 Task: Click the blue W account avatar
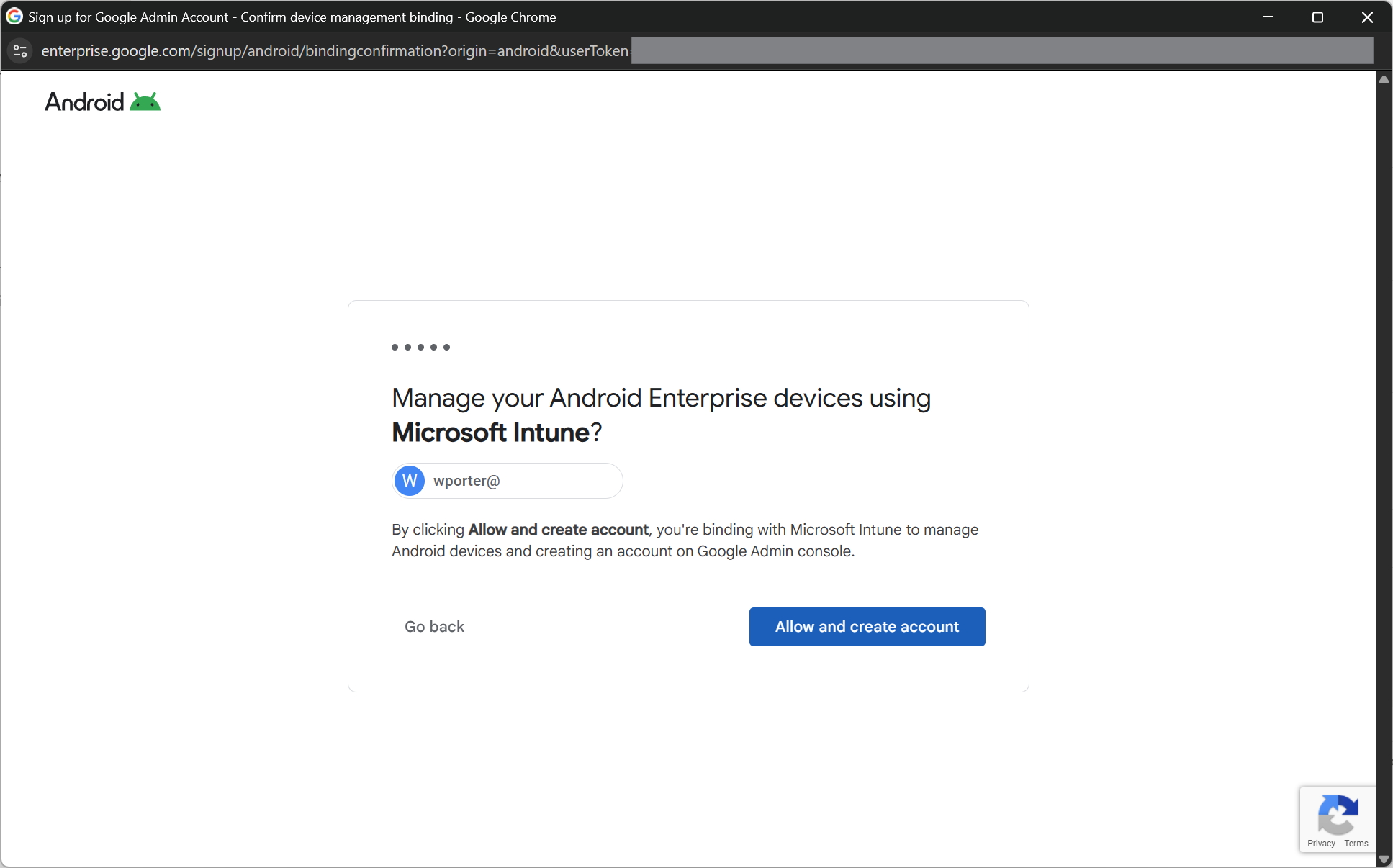(x=410, y=481)
